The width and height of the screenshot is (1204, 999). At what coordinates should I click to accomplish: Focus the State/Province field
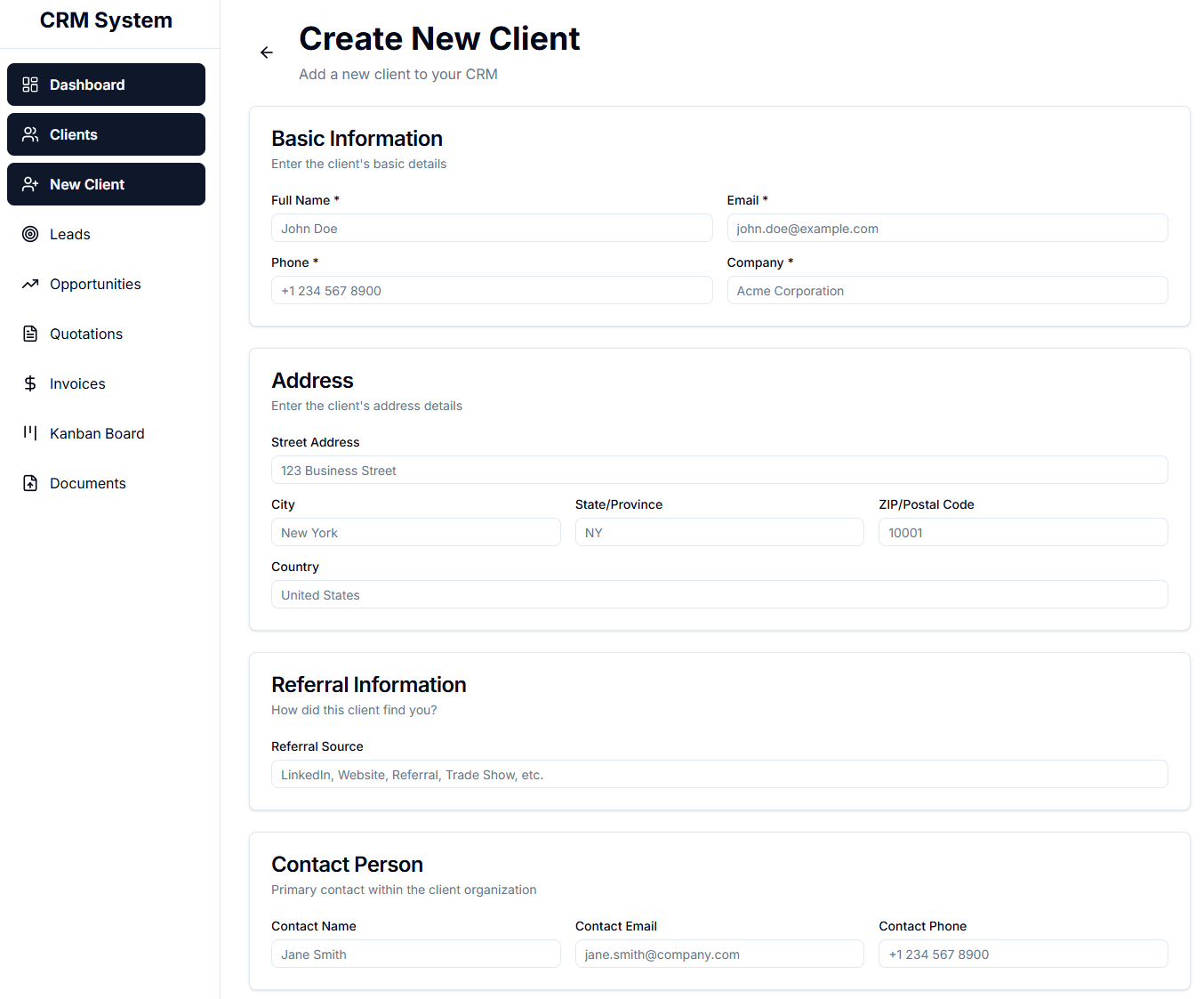[719, 532]
